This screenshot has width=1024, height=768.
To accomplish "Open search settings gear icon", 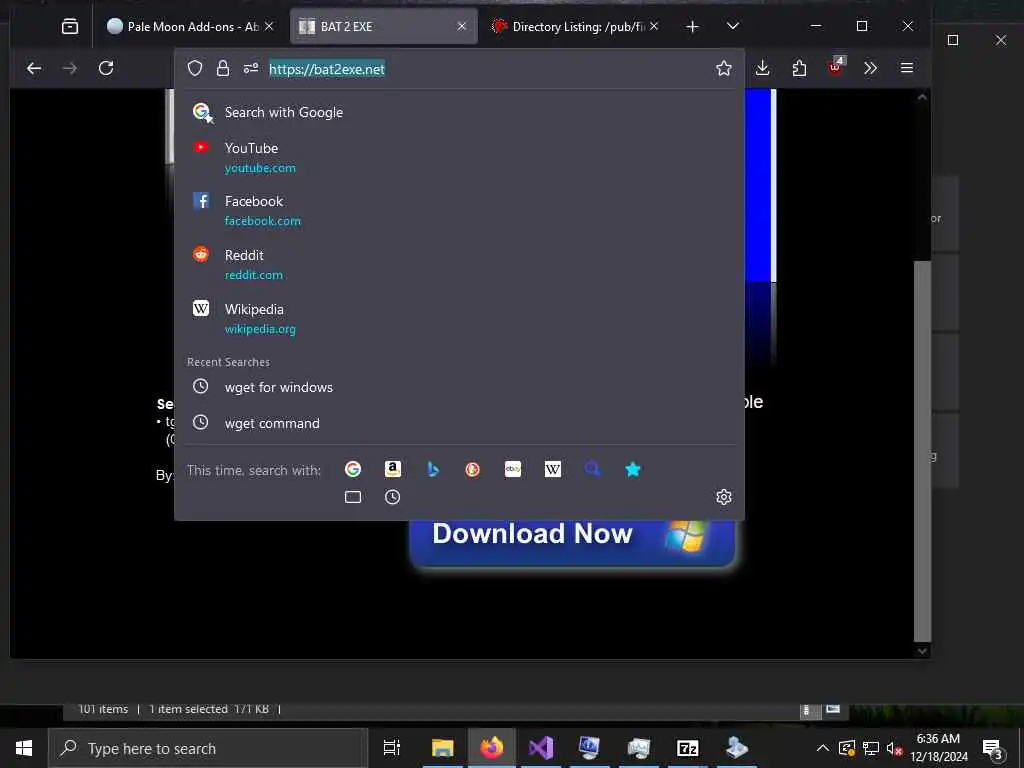I will click(724, 498).
